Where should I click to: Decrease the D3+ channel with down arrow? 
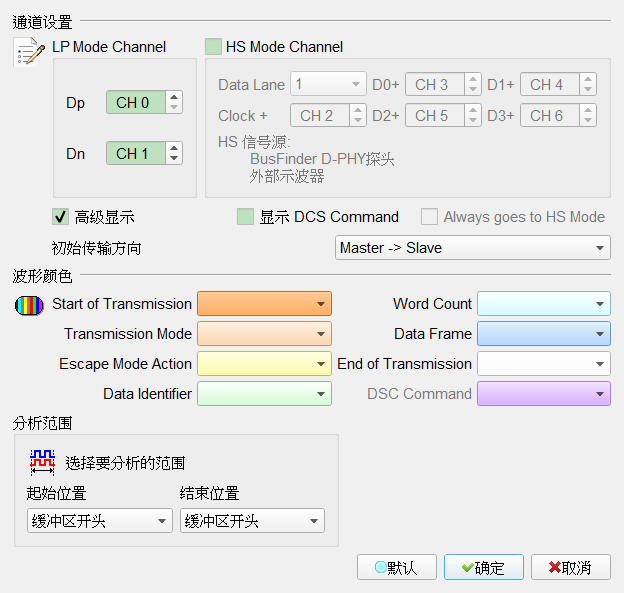point(588,121)
